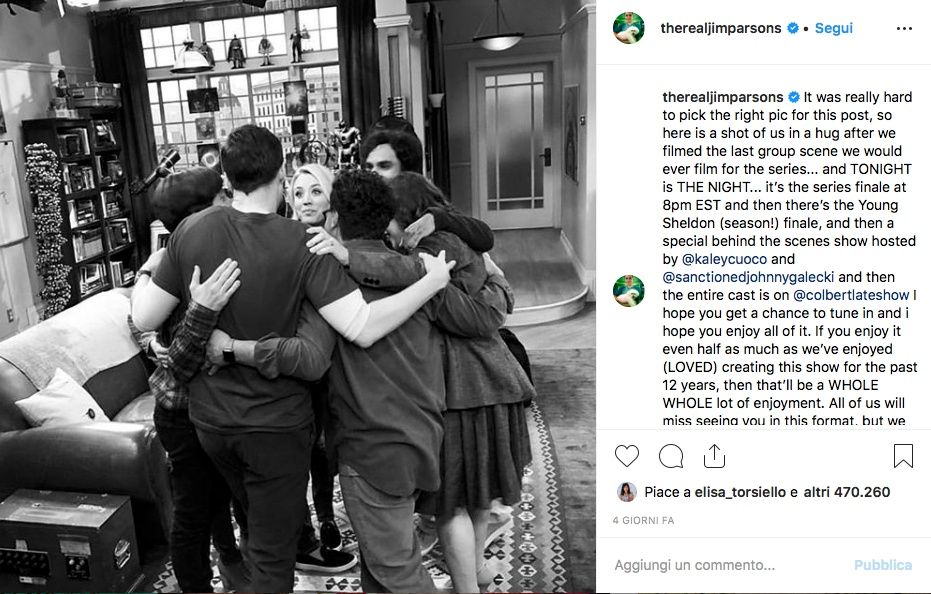Click the 4 GIORNI FA timestamp
Image resolution: width=931 pixels, height=594 pixels.
(x=644, y=520)
